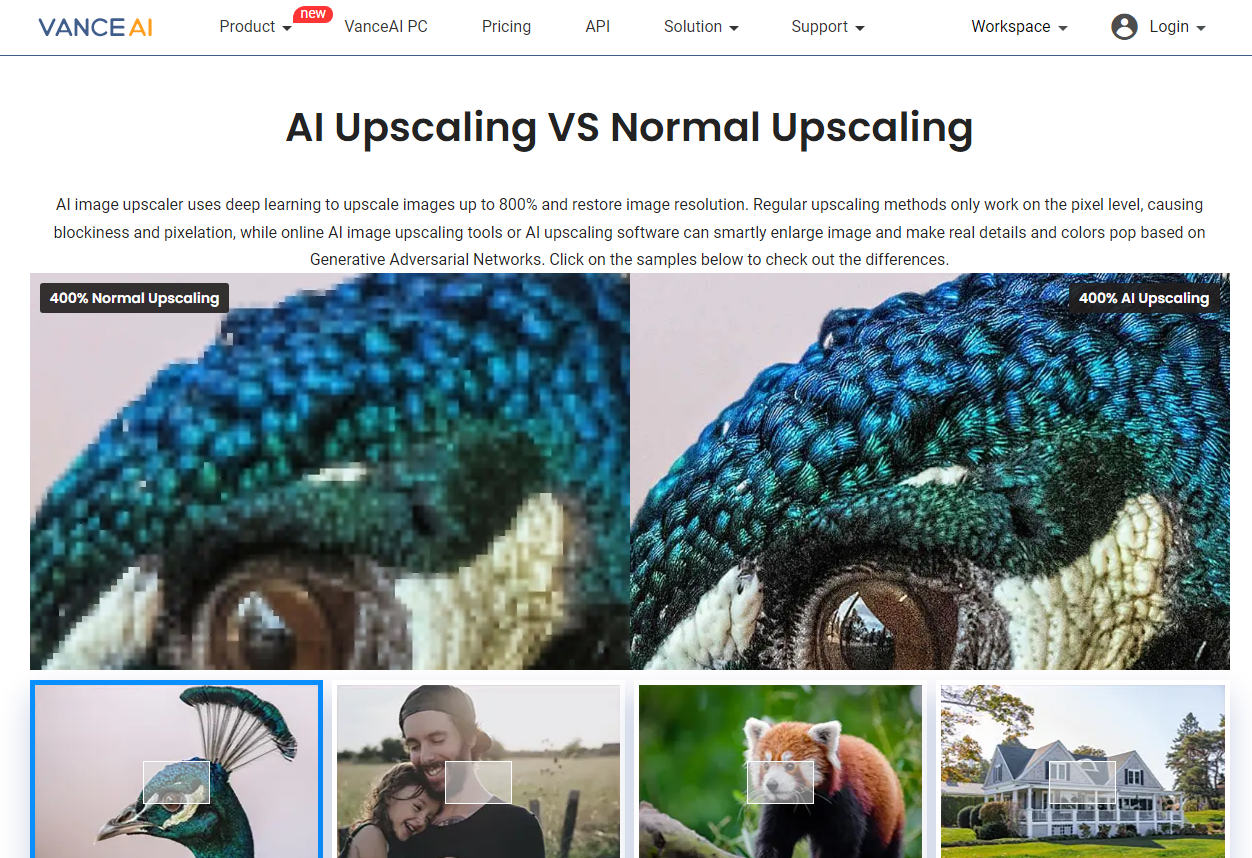Click the 400% Normal Upscaling label

tap(134, 298)
